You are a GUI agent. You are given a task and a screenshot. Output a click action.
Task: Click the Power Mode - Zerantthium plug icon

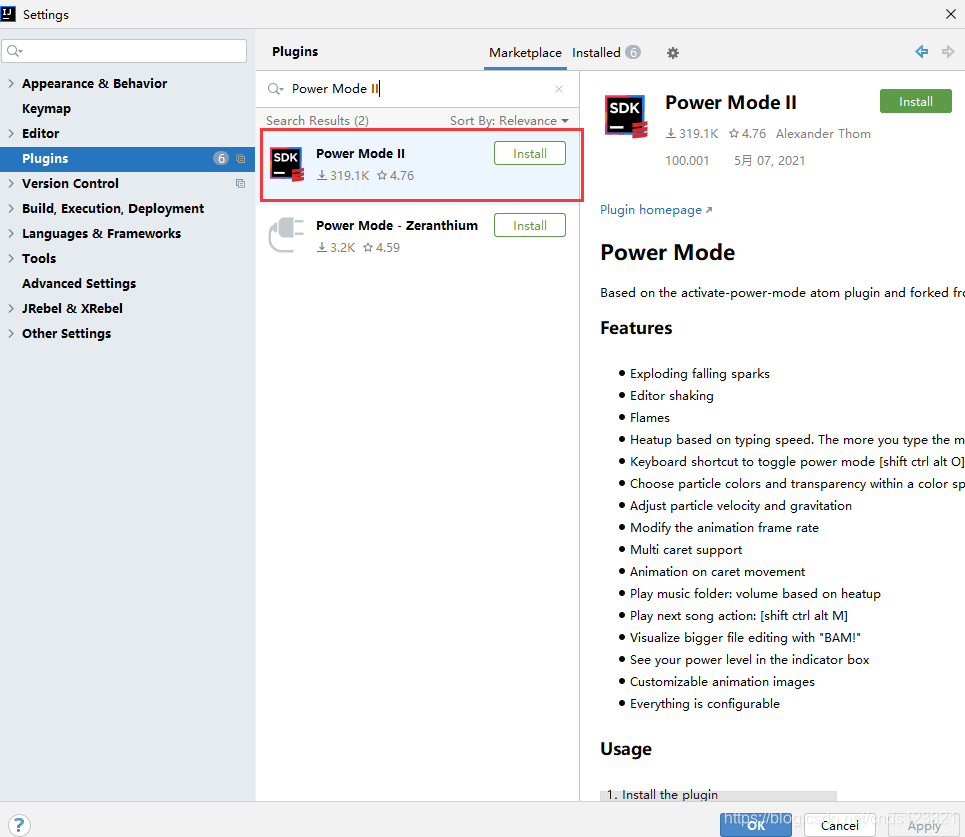tap(287, 235)
